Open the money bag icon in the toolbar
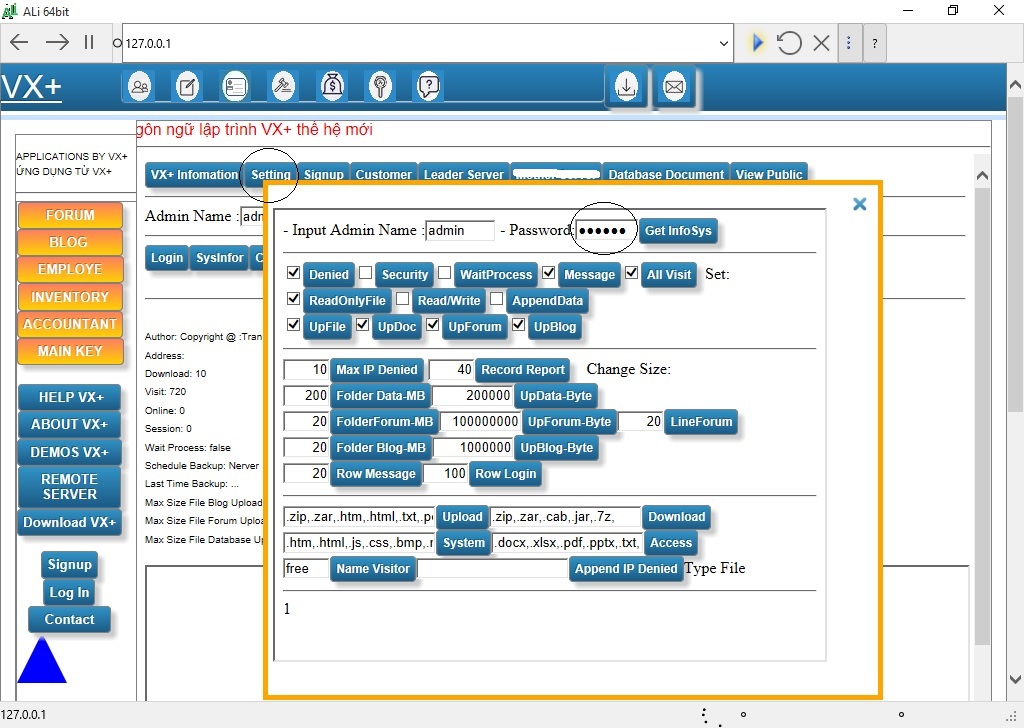 click(x=330, y=86)
